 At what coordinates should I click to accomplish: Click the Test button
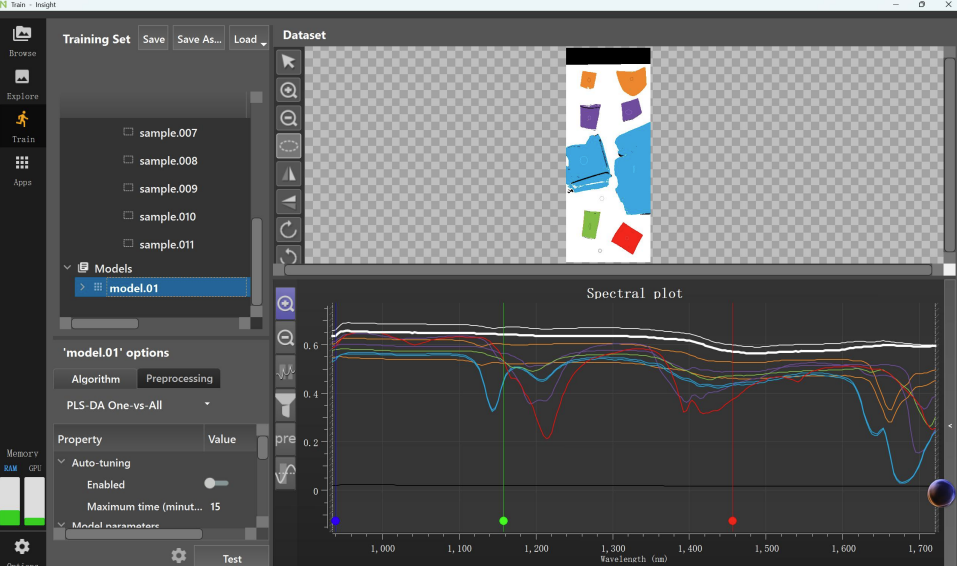232,557
